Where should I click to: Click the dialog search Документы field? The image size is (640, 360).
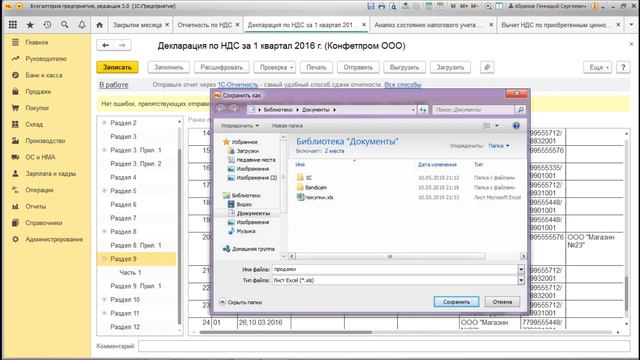[x=474, y=110]
